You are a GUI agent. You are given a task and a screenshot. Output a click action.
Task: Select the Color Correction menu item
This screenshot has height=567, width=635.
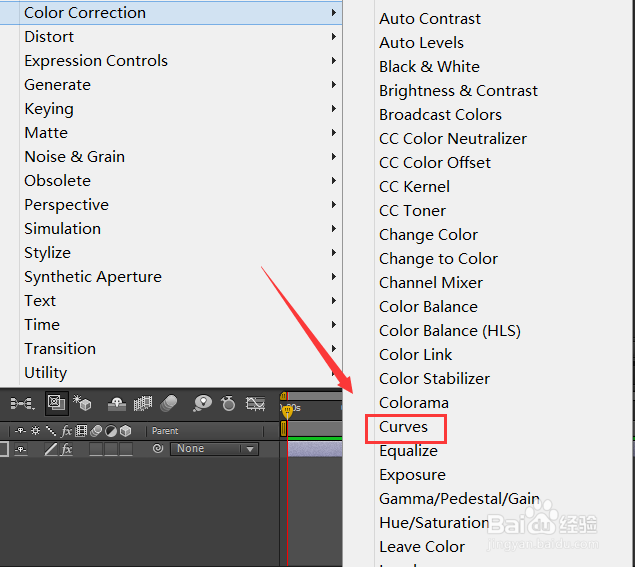pyautogui.click(x=171, y=13)
